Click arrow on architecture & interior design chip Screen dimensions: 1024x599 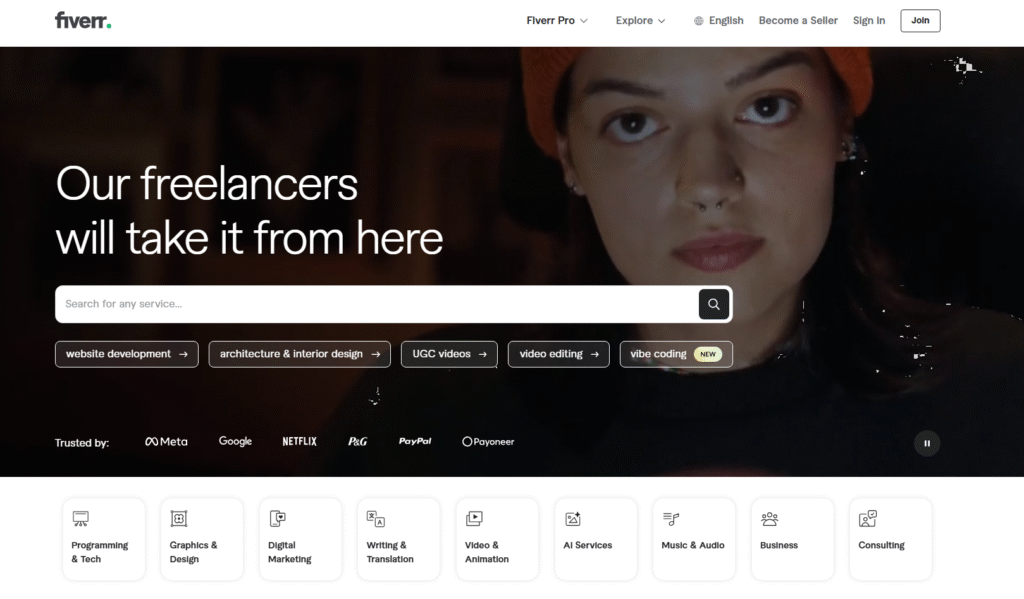pyautogui.click(x=376, y=354)
